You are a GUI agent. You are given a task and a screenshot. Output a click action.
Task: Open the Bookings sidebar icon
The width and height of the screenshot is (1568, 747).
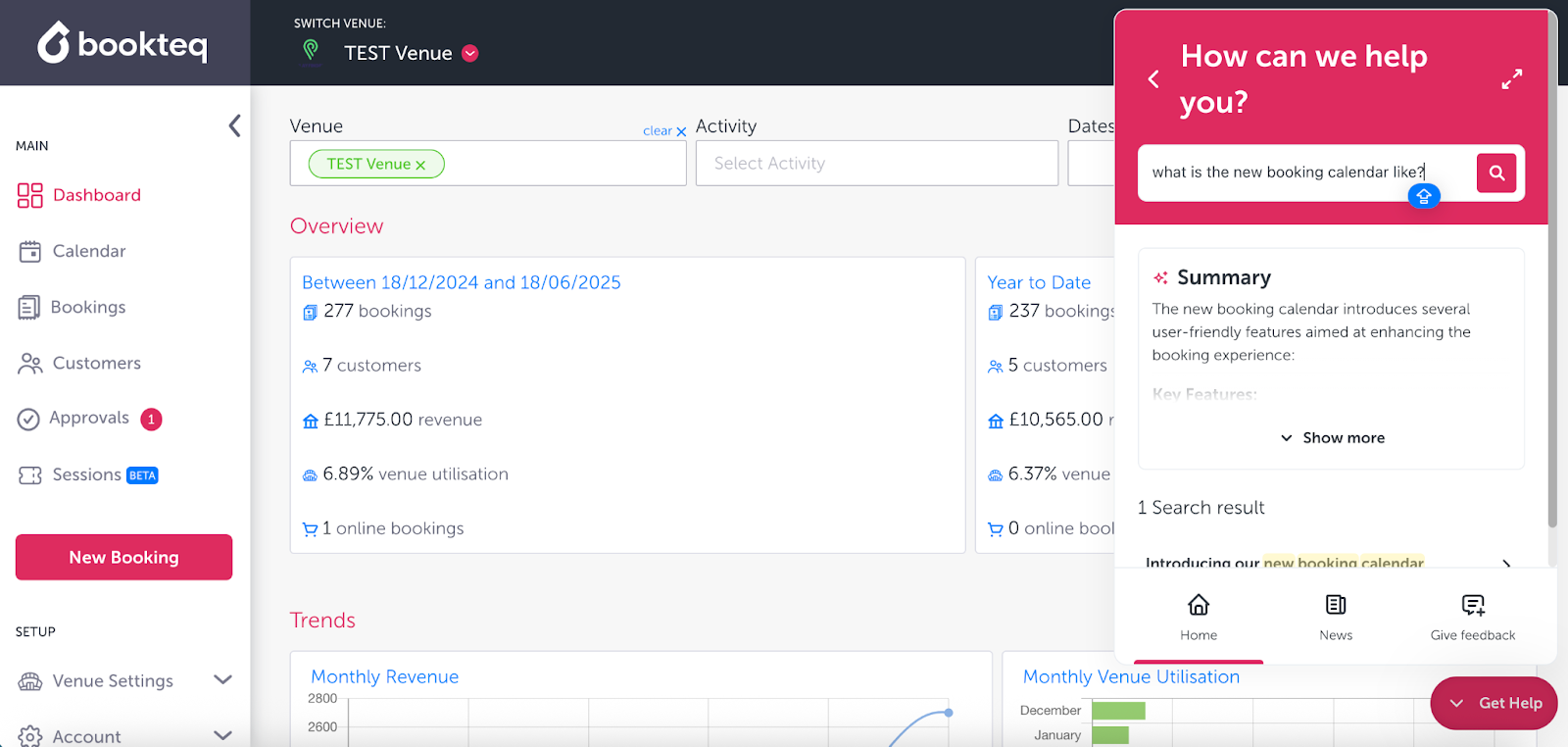pos(29,307)
